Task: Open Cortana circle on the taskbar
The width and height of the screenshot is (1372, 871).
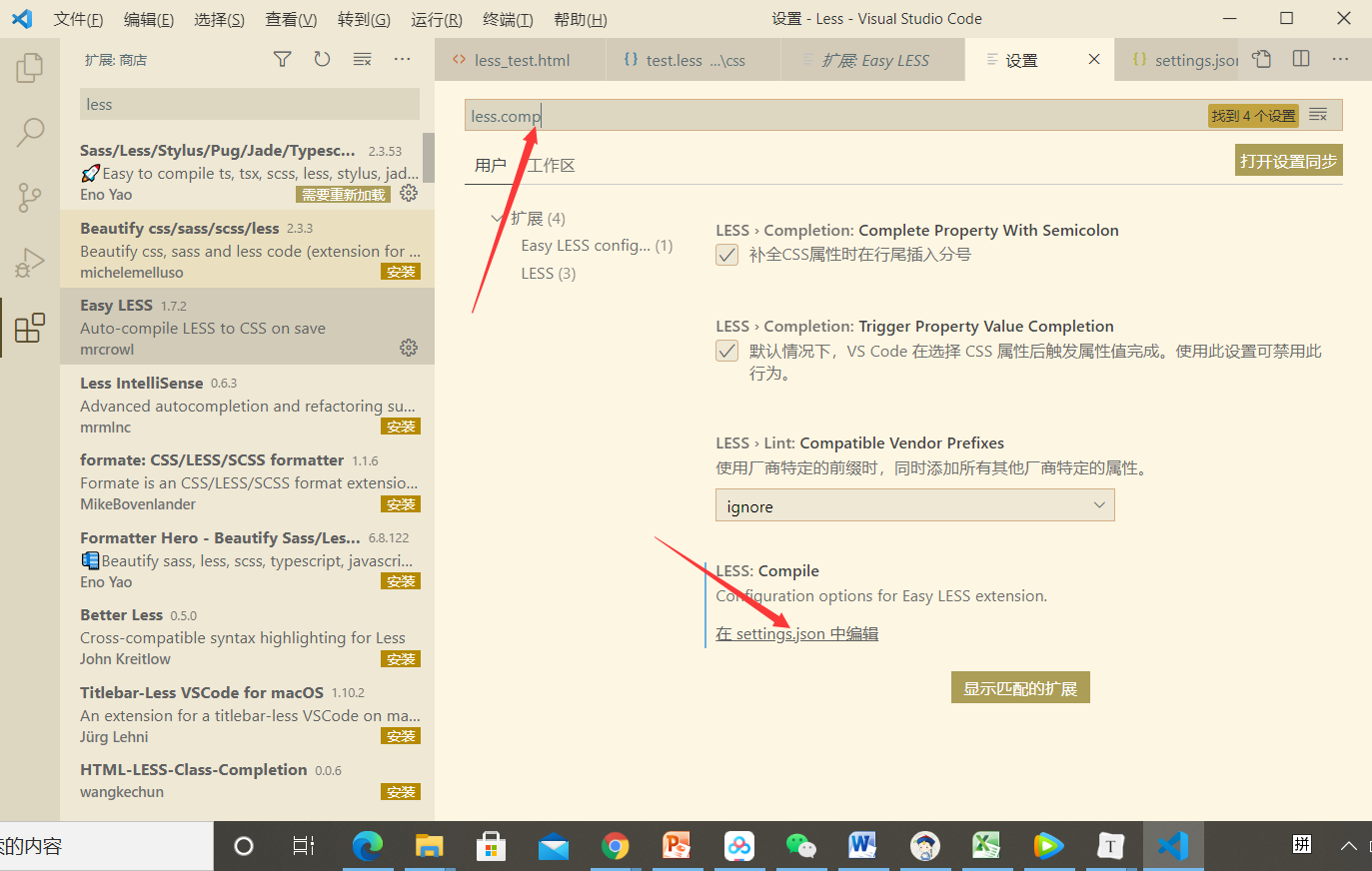Action: pyautogui.click(x=244, y=846)
